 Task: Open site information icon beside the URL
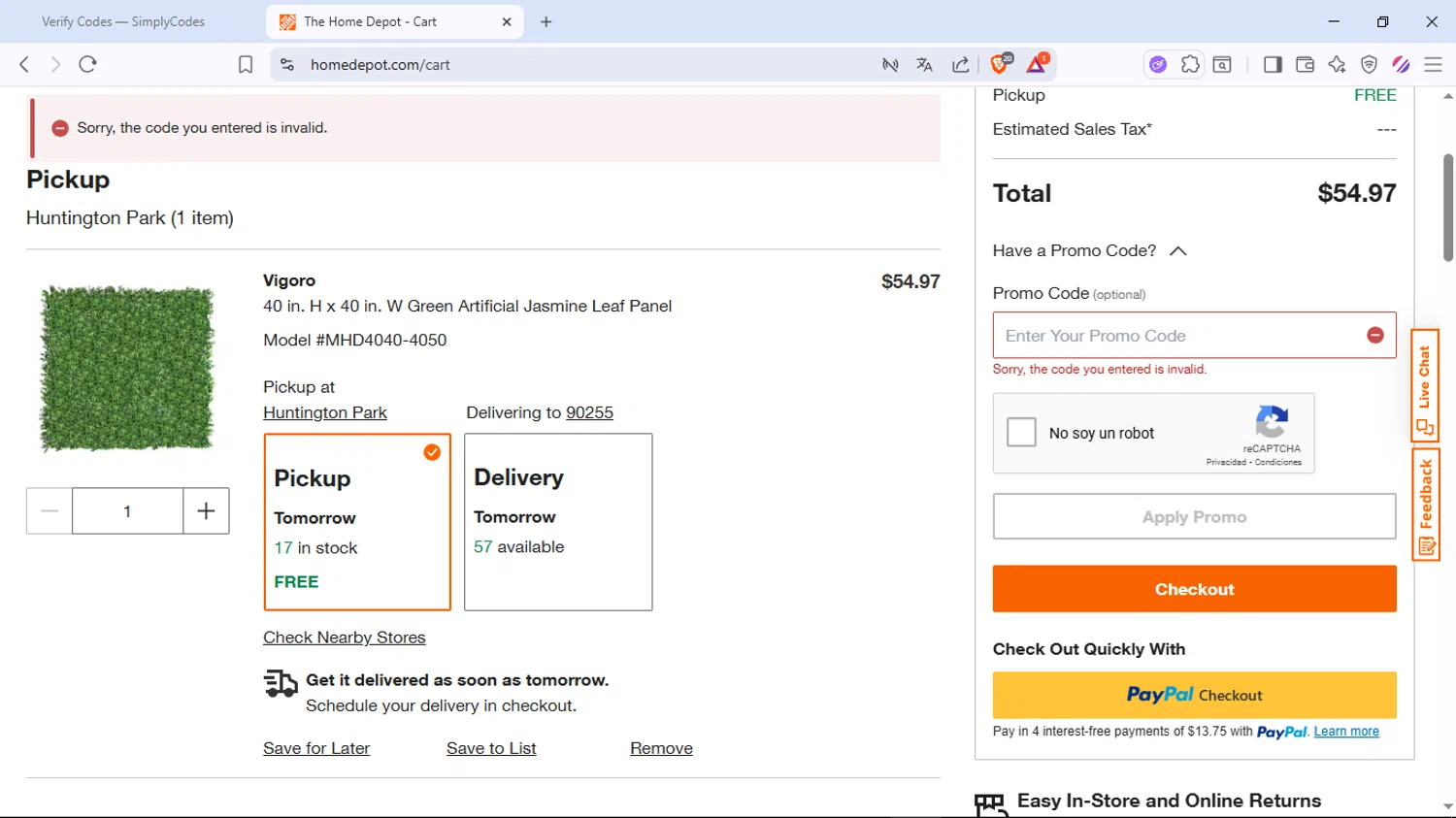(x=287, y=65)
